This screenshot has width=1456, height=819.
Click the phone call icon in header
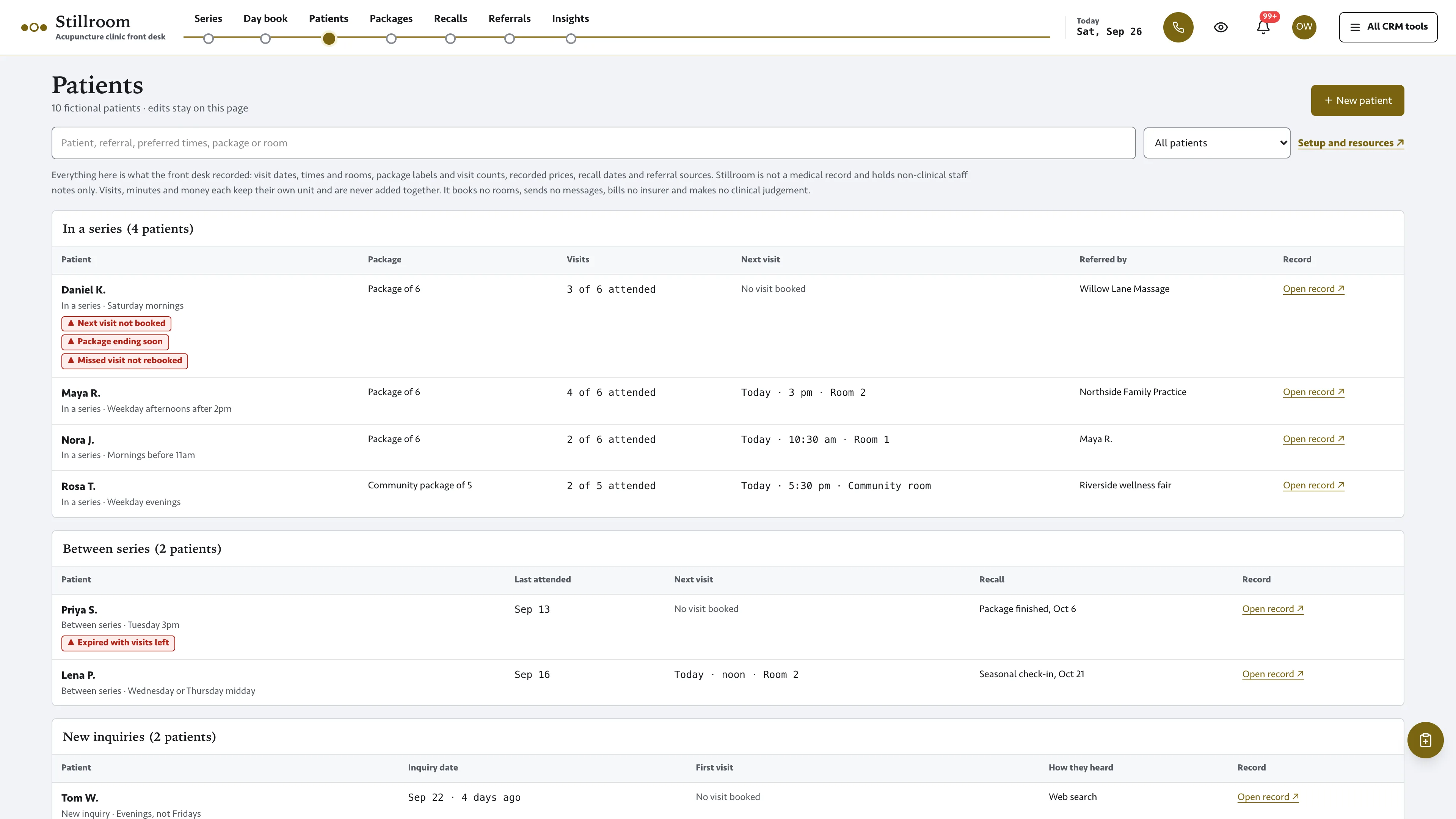1178,27
